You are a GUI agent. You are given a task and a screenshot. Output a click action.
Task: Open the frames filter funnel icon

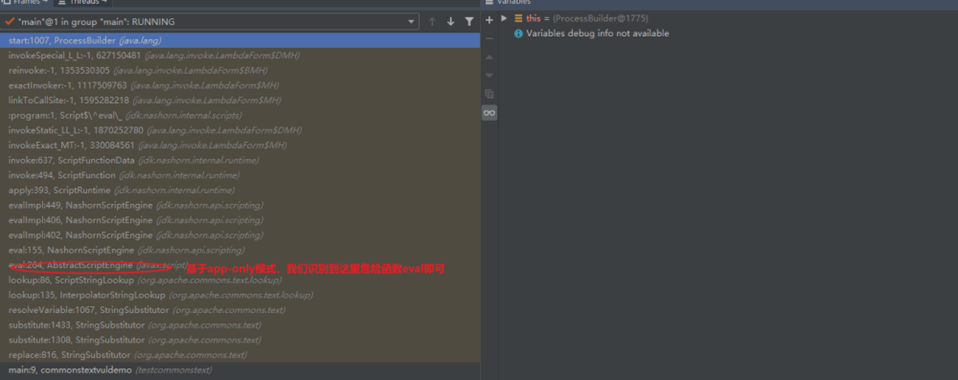pos(469,21)
